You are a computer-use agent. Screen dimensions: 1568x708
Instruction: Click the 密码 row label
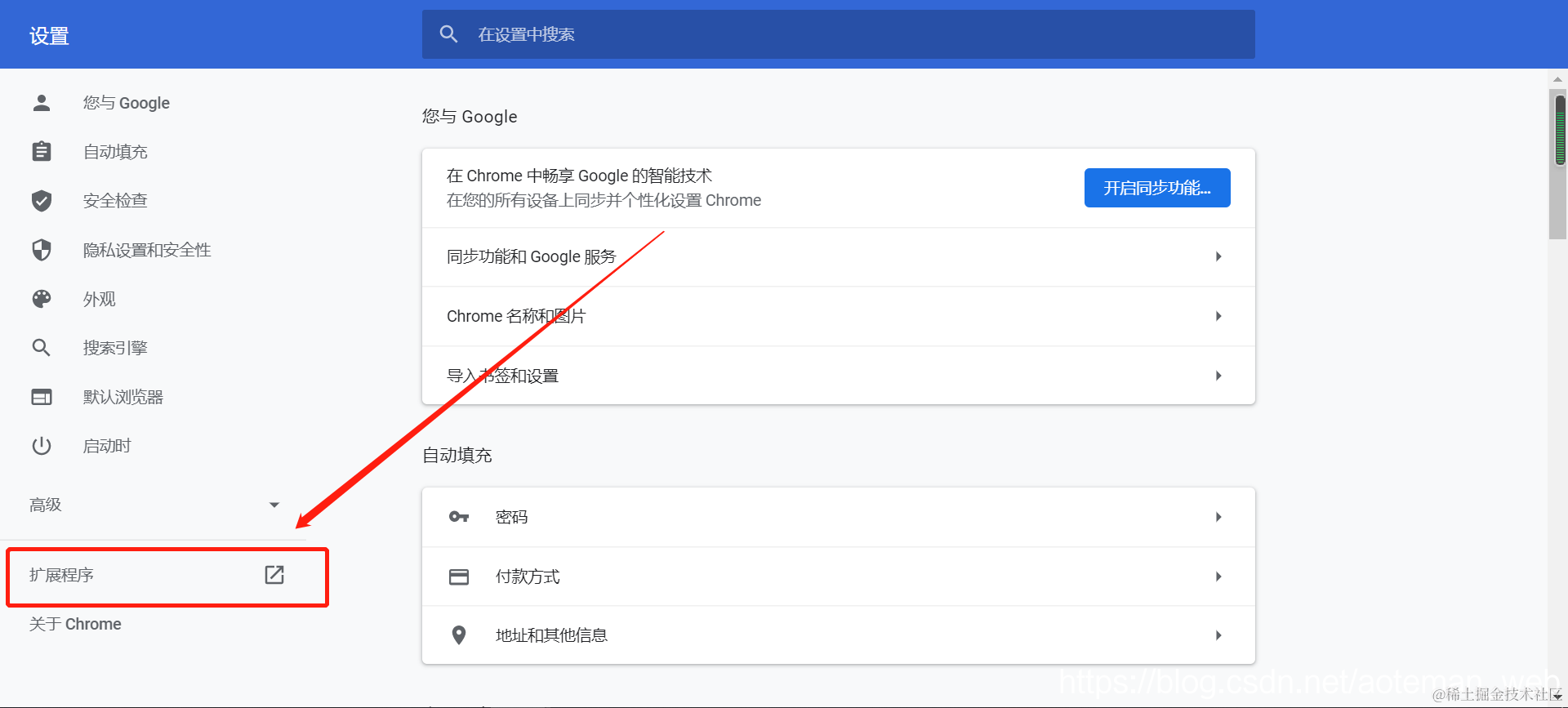pyautogui.click(x=512, y=517)
